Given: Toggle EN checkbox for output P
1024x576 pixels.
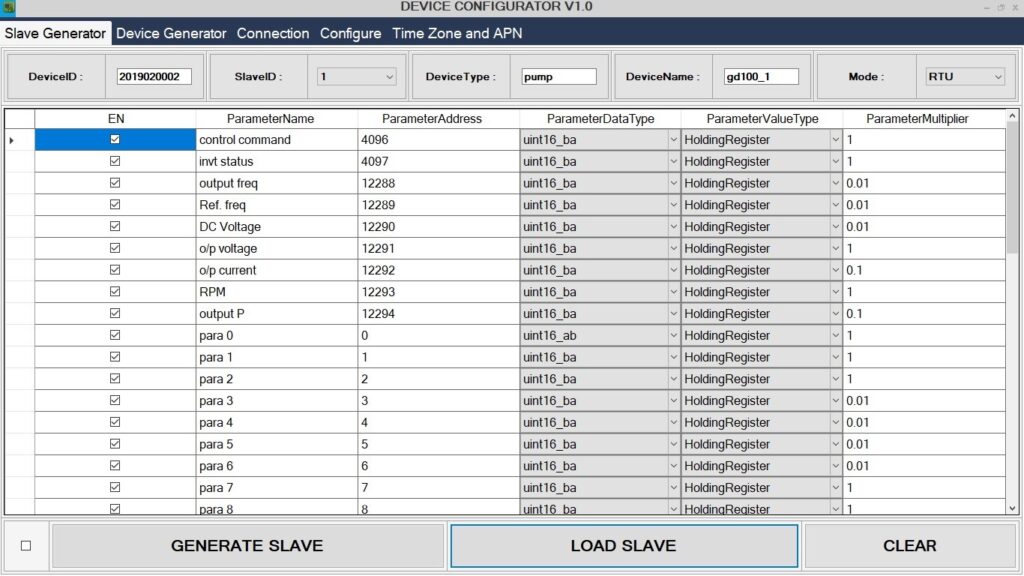Looking at the screenshot, I should click(115, 313).
